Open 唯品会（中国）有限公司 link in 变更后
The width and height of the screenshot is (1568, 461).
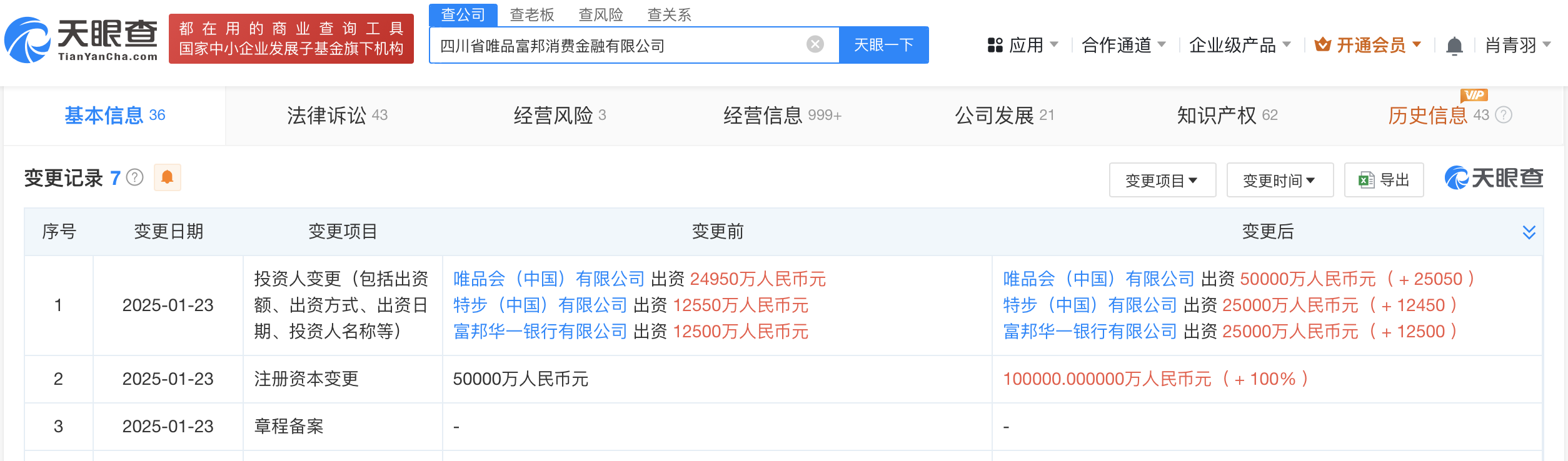1099,279
